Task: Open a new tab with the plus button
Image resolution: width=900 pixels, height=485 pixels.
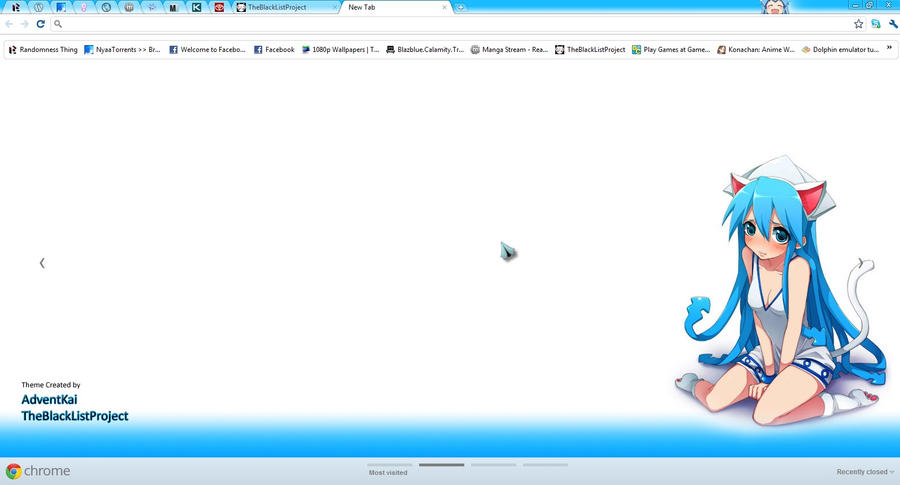Action: click(460, 7)
